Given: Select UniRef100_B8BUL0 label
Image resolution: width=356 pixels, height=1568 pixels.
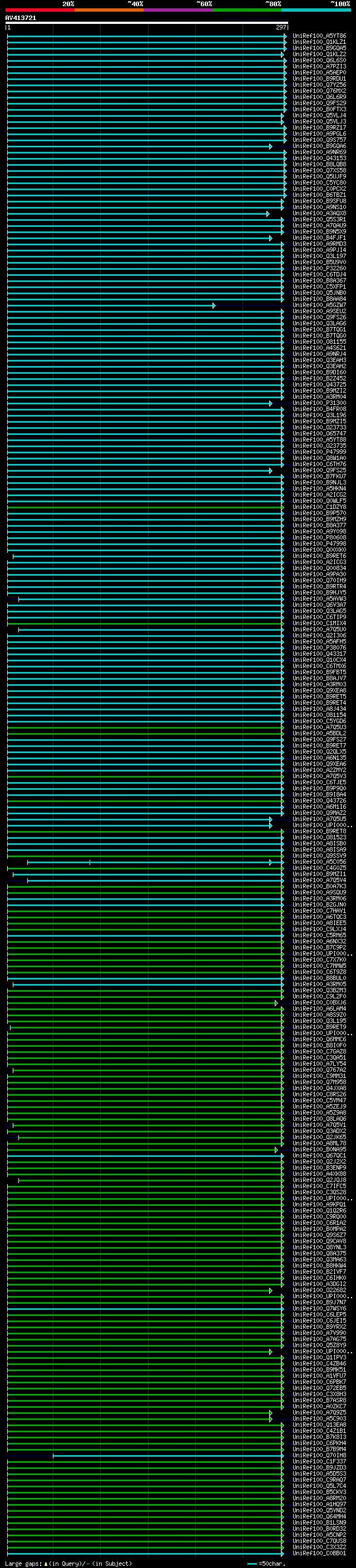Looking at the screenshot, I should coord(319,978).
